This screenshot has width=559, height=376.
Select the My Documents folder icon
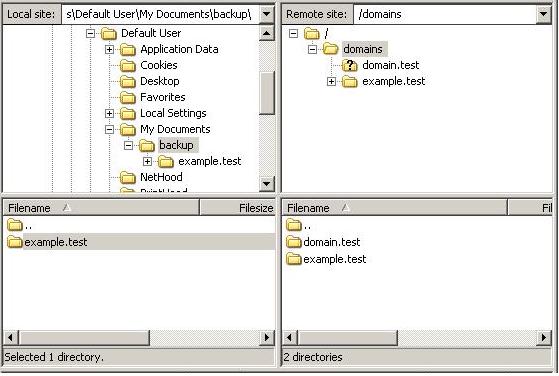coord(128,129)
